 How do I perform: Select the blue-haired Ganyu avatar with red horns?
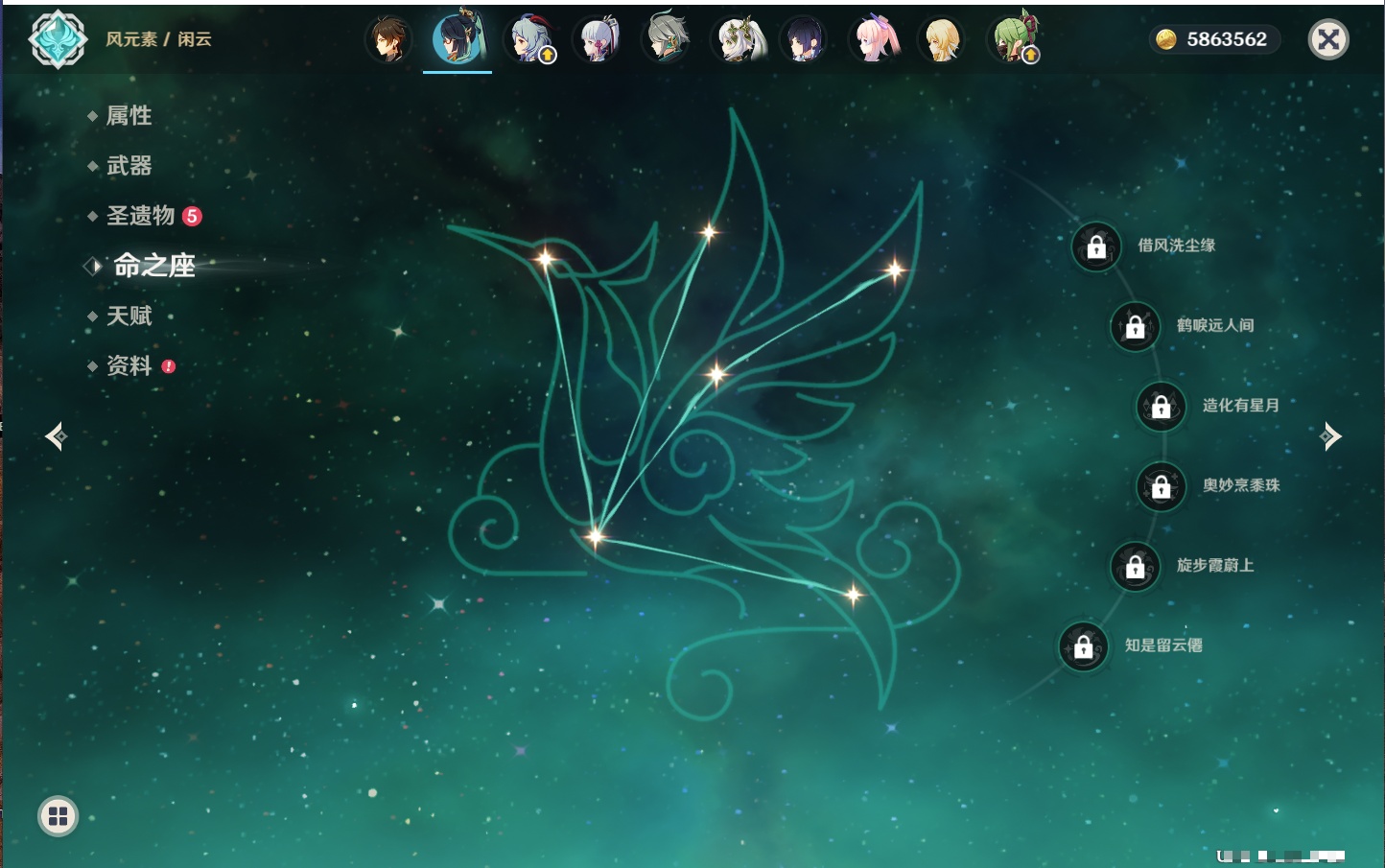click(529, 39)
